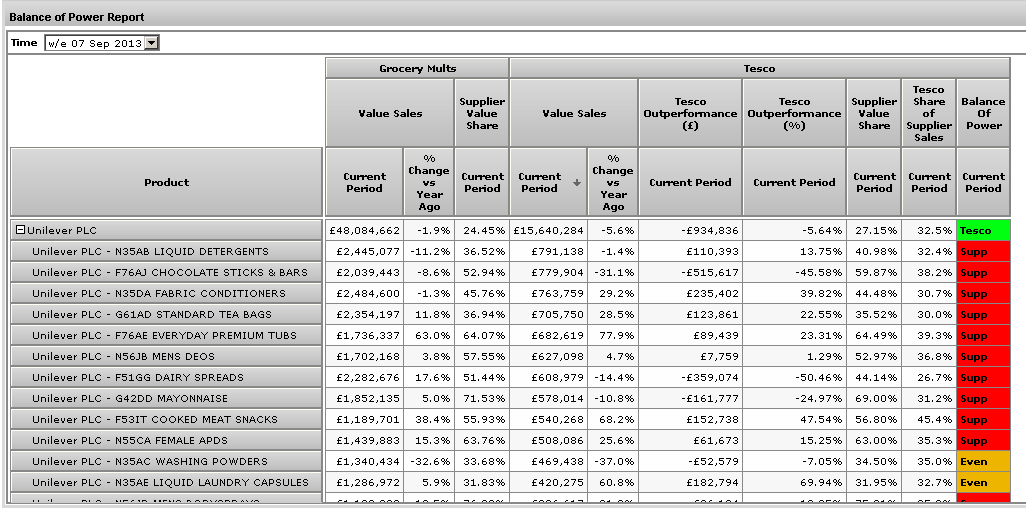1026x509 pixels.
Task: Click Tesco Supplier Value Share header
Action: pos(874,113)
